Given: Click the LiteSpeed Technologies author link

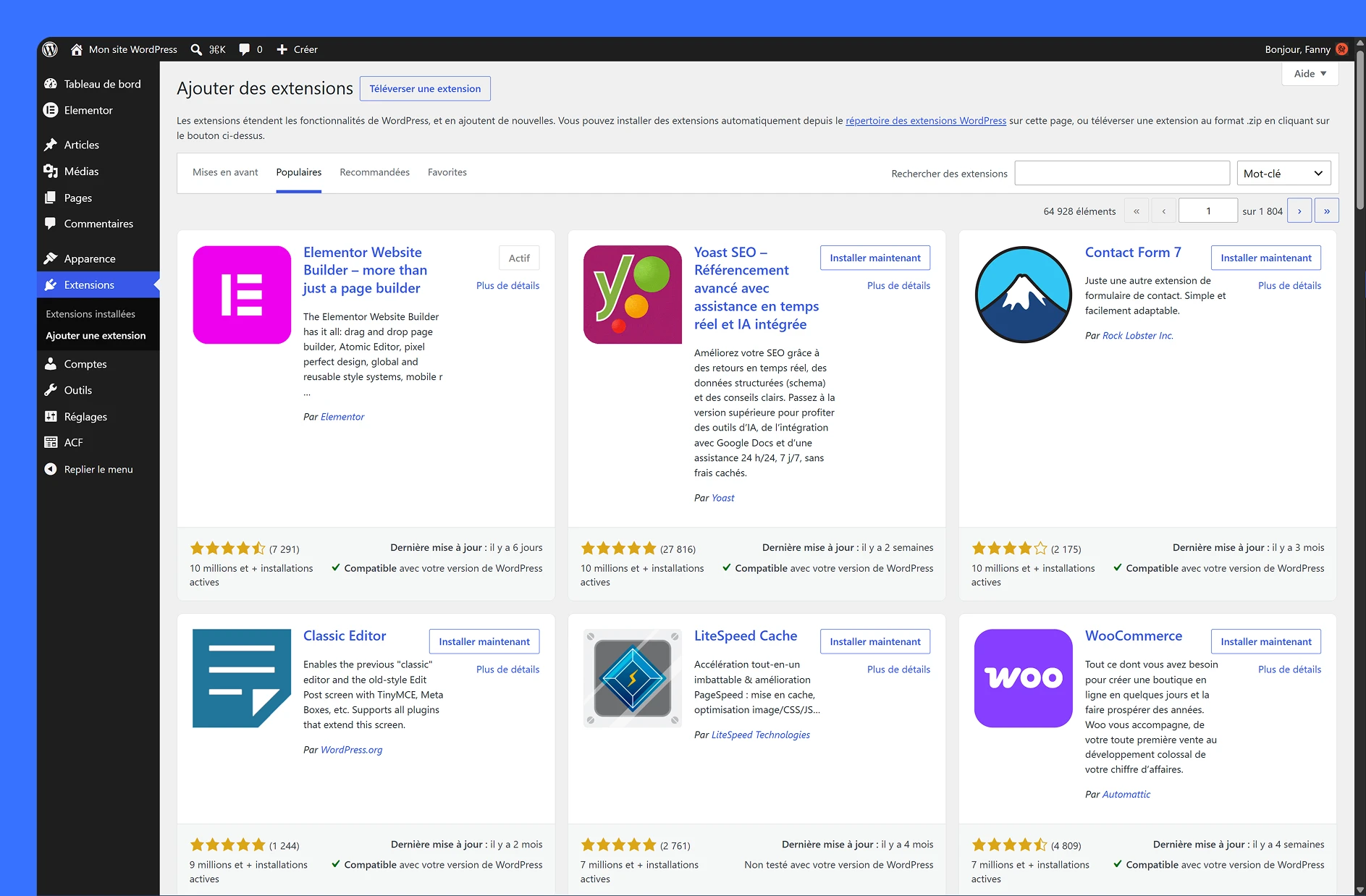Looking at the screenshot, I should (761, 735).
